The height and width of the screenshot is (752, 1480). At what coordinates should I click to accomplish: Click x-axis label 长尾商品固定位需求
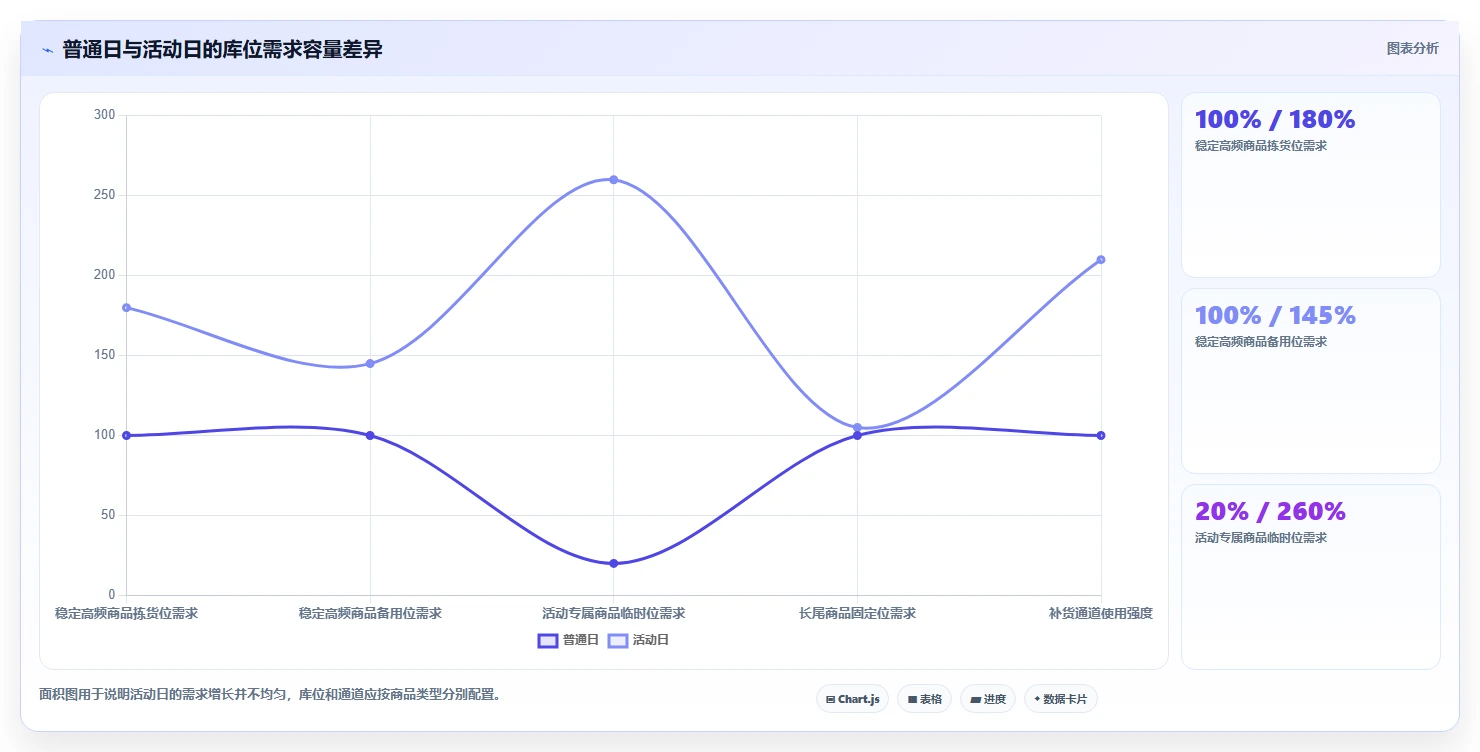click(x=857, y=613)
